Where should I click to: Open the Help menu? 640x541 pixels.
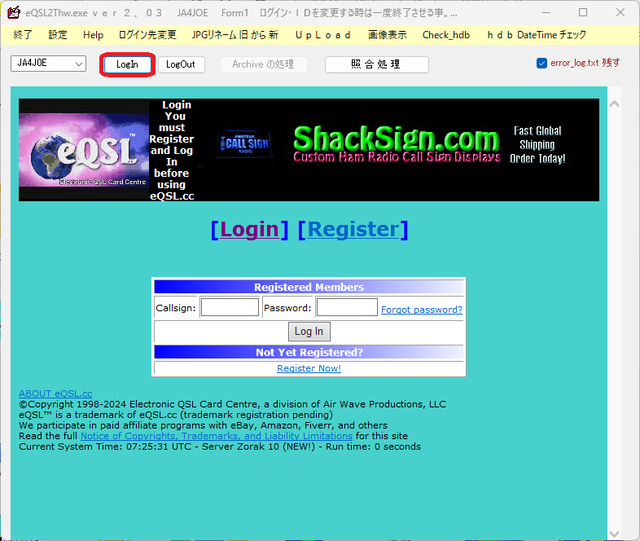click(93, 35)
